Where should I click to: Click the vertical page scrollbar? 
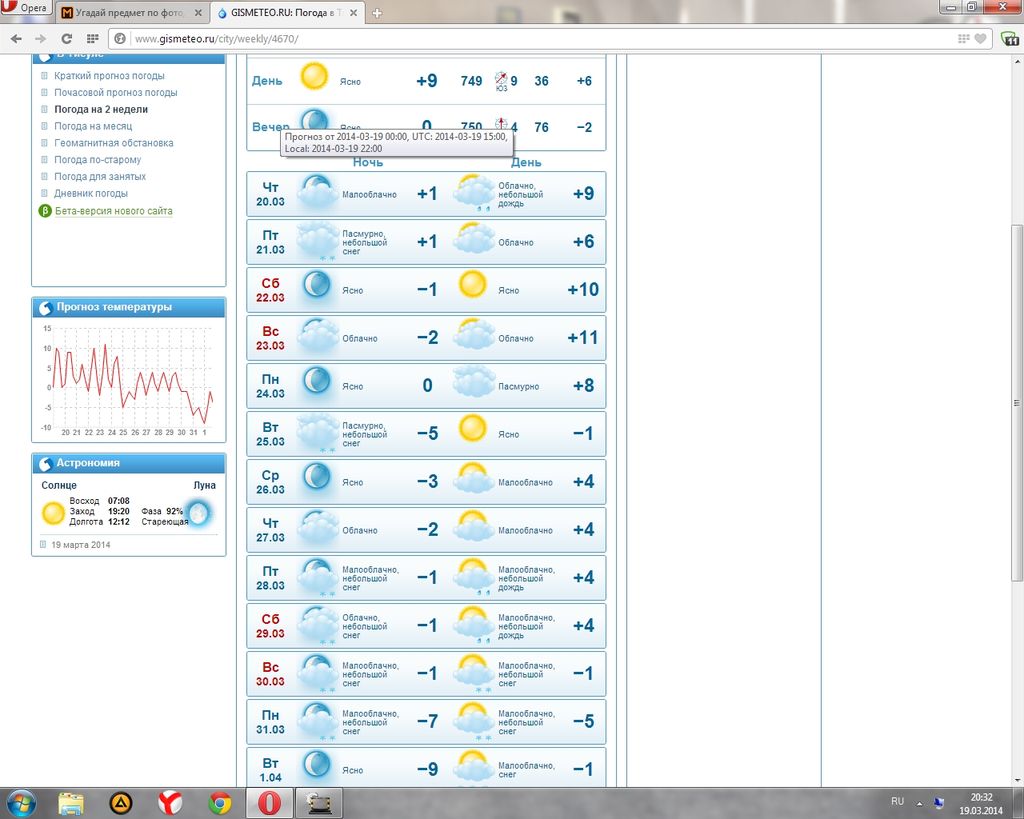1017,400
